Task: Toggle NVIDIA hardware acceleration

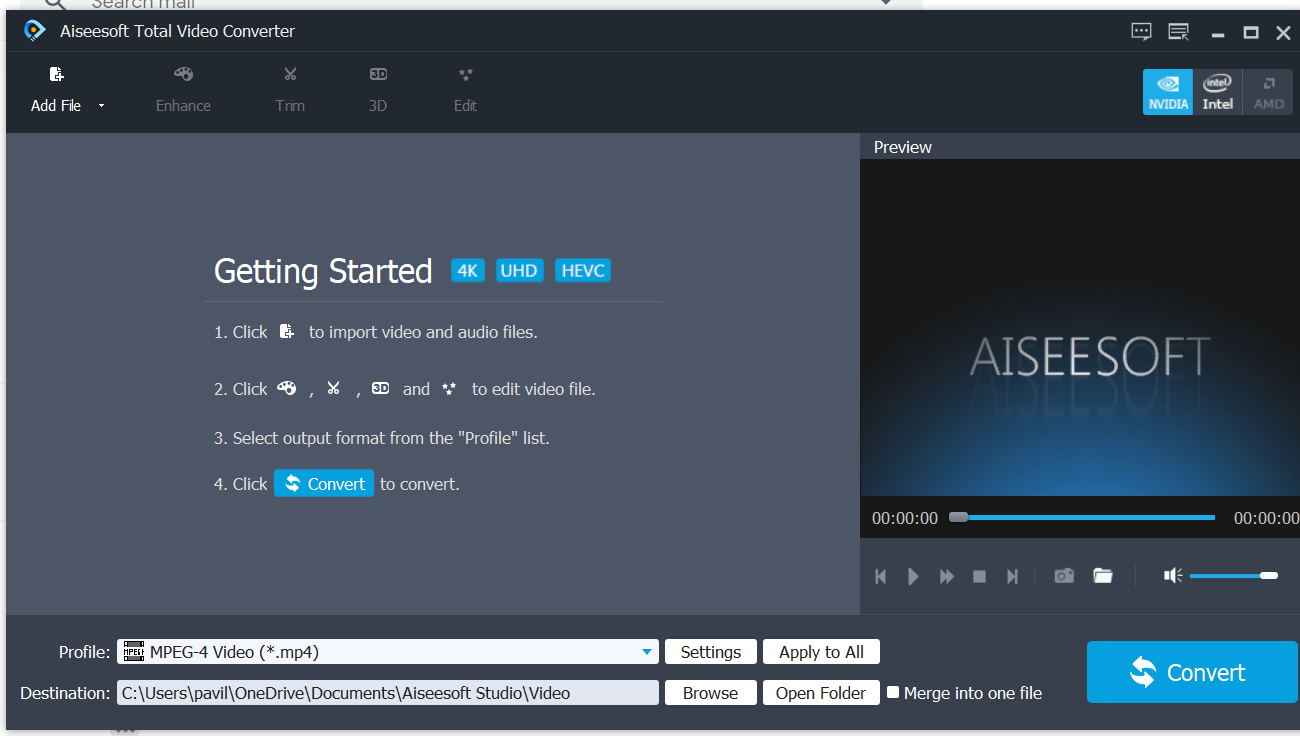Action: click(x=1168, y=92)
